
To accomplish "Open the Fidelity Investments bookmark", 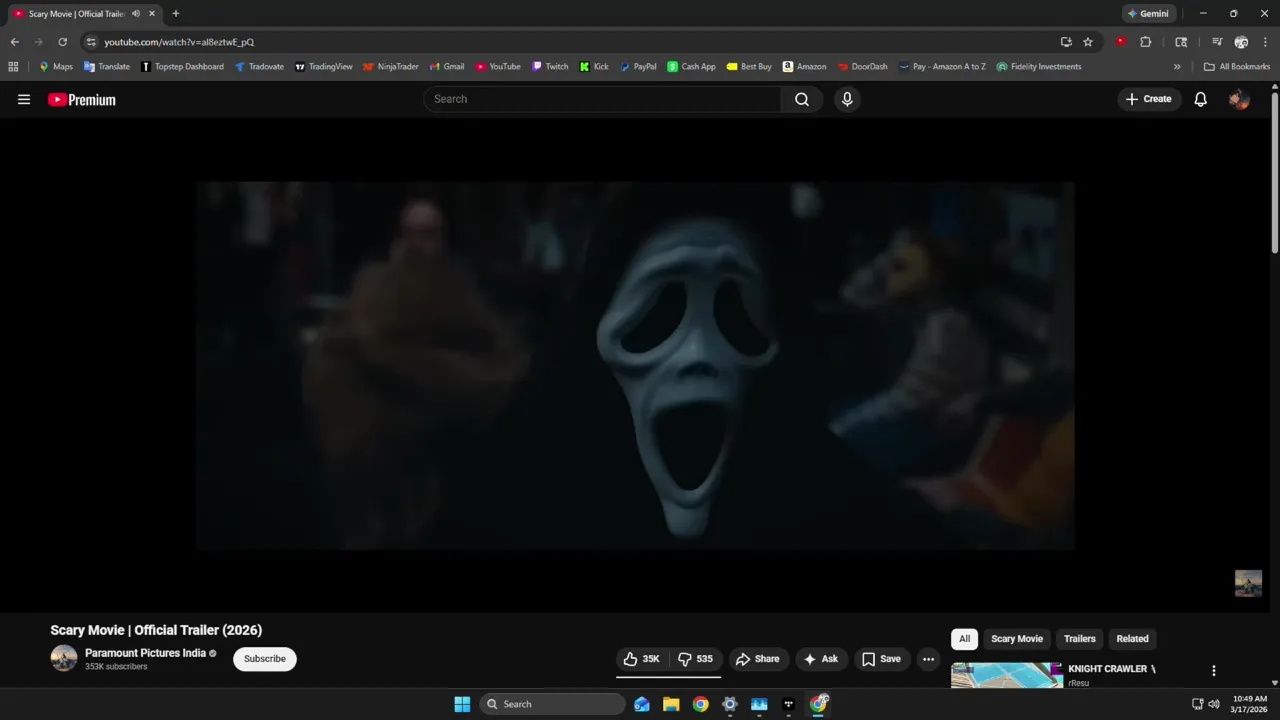I will (x=1039, y=67).
